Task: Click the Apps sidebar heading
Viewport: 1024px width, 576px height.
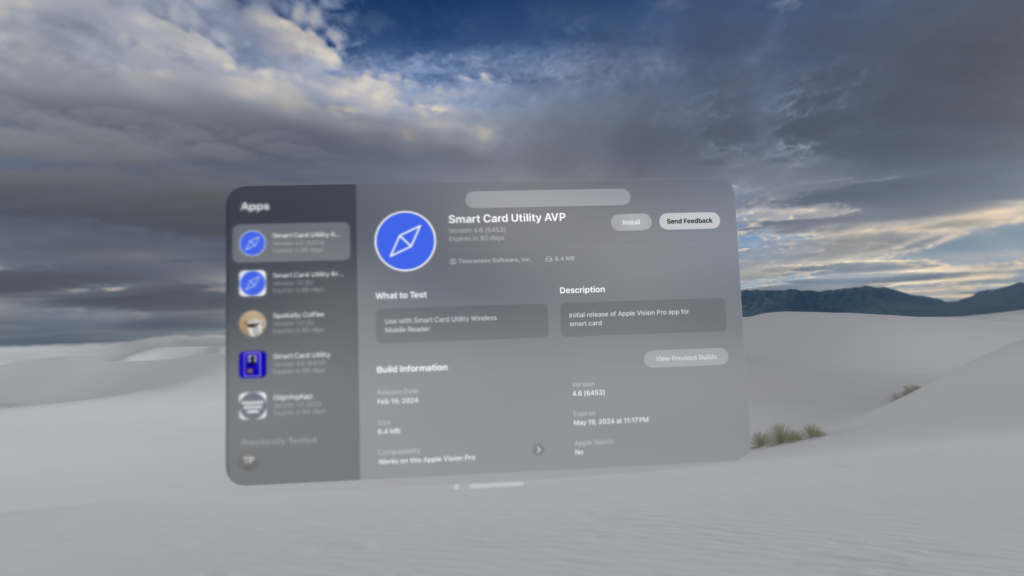Action: [255, 206]
